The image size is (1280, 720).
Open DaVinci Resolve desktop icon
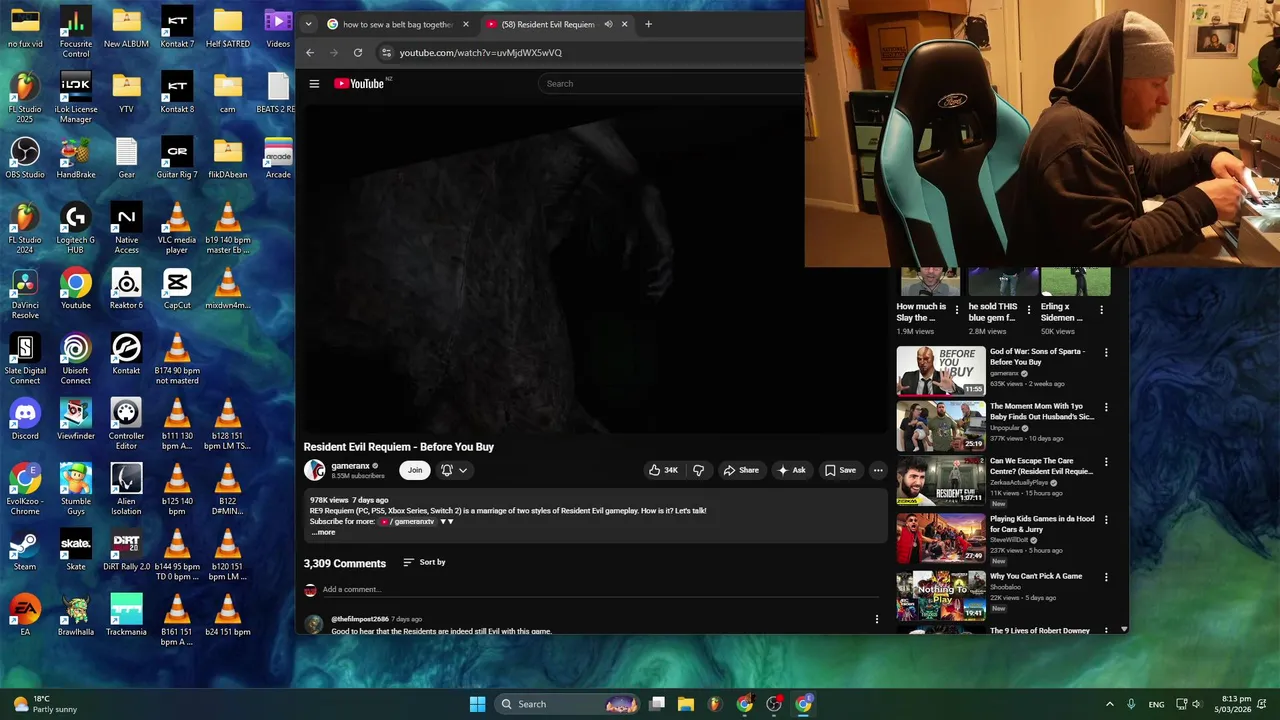coord(25,294)
